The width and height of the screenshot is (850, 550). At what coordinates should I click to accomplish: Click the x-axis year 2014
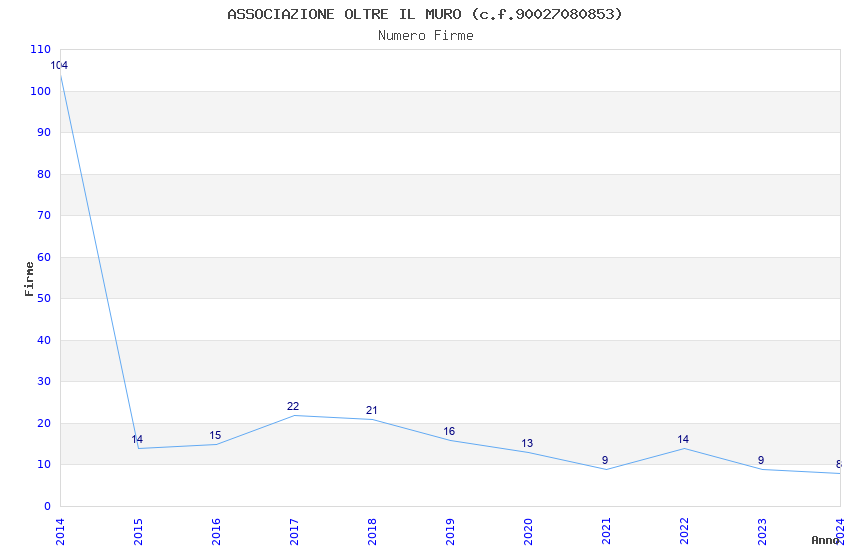[x=60, y=532]
